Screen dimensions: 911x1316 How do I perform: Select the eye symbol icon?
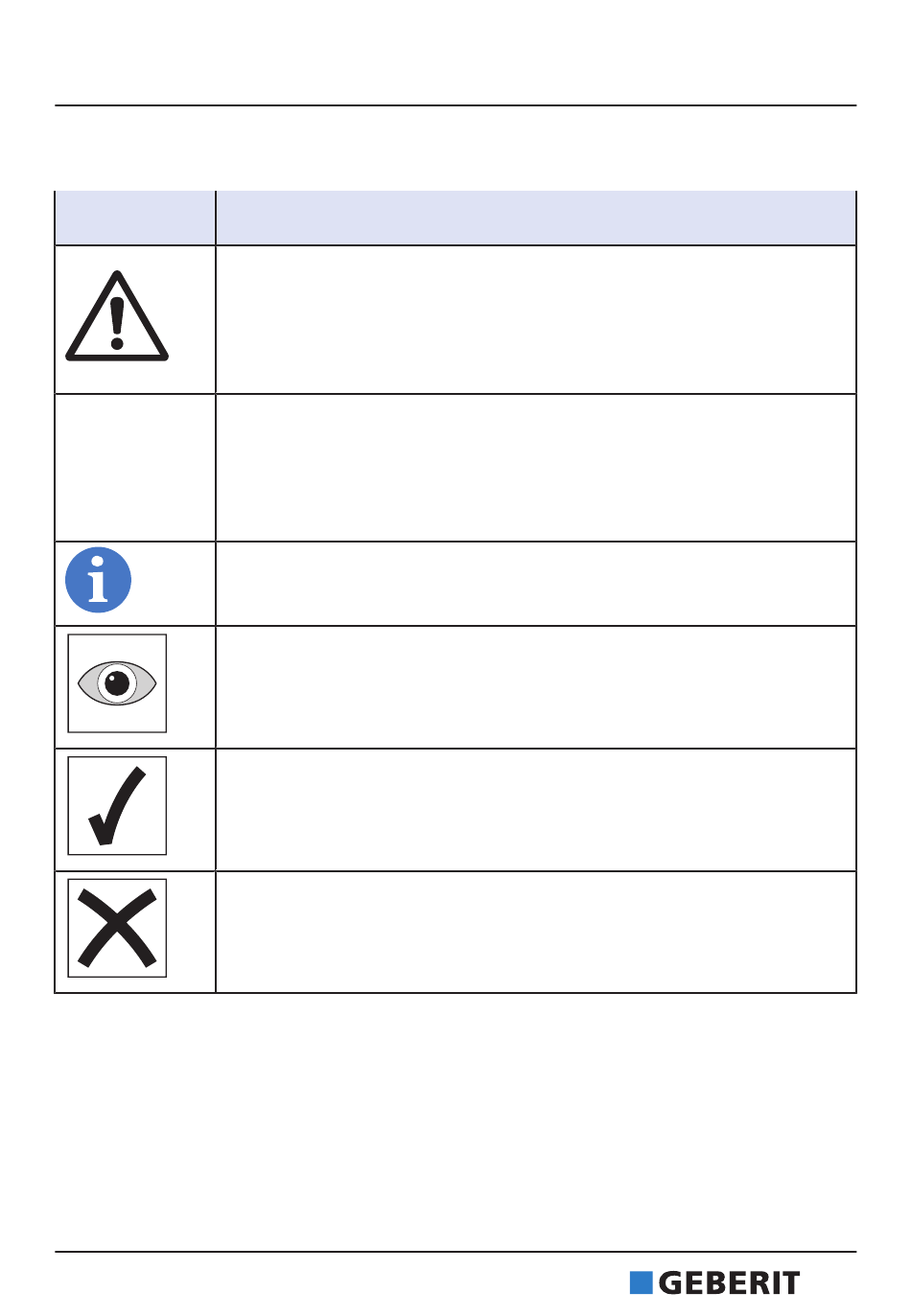pyautogui.click(x=117, y=683)
